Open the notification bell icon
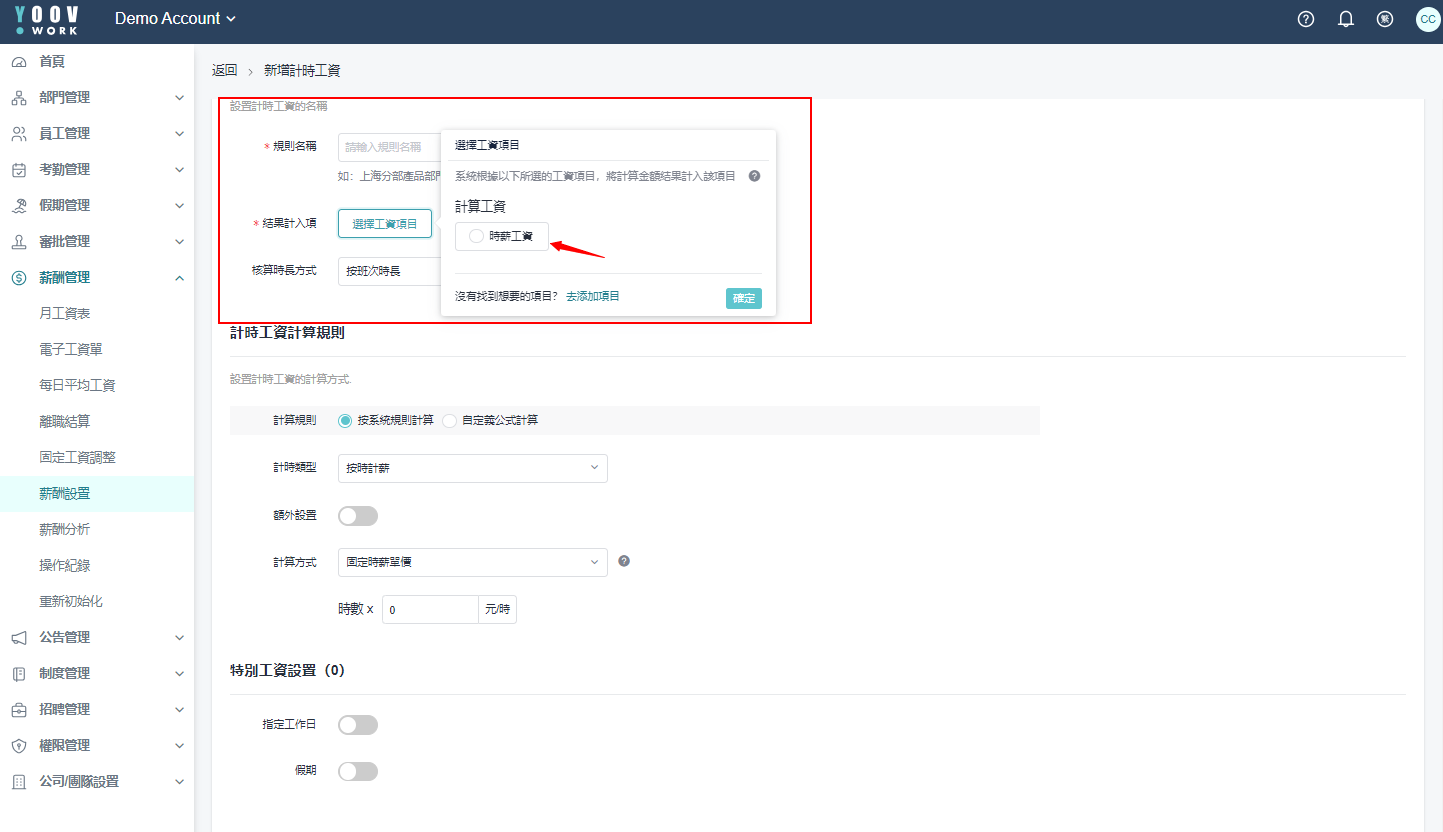Image resolution: width=1443 pixels, height=832 pixels. [1345, 19]
